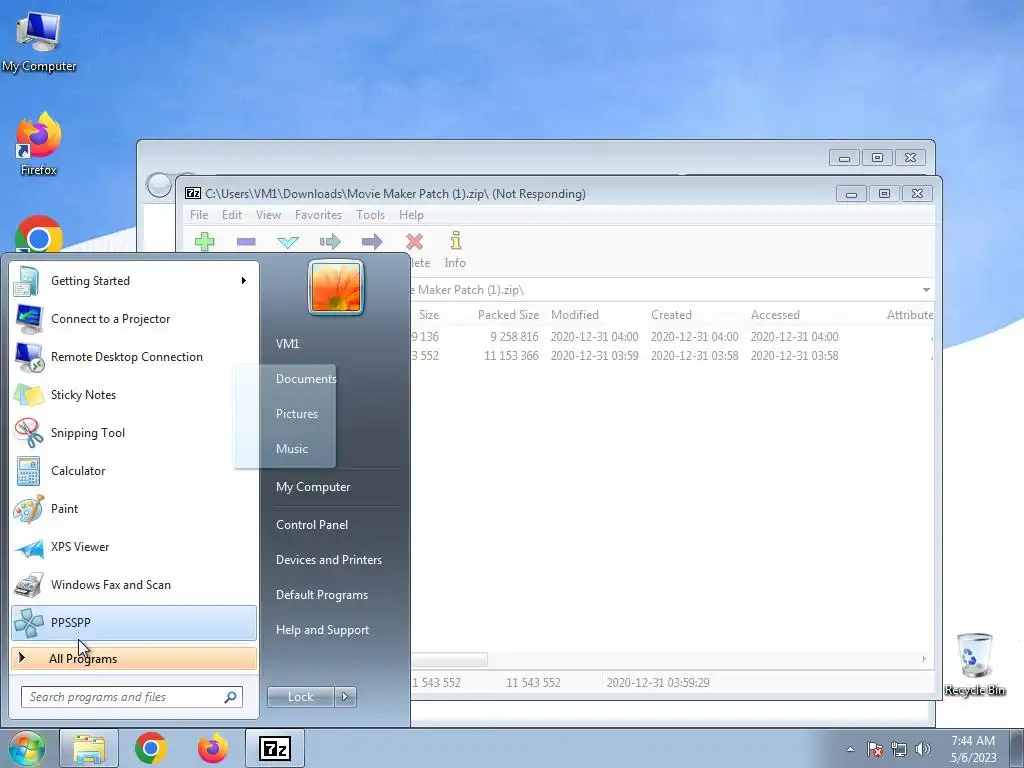
Task: Launch Calculator from the Start menu
Action: click(134, 470)
